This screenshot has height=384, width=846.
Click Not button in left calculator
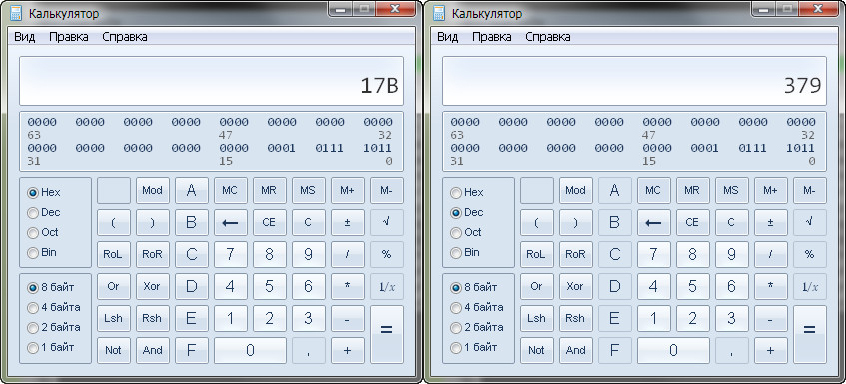[x=113, y=351]
